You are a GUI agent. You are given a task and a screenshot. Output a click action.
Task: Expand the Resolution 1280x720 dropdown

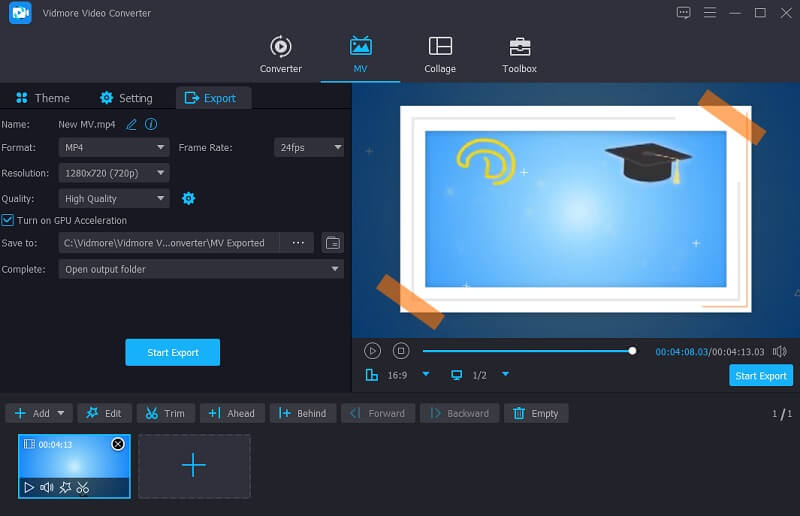(x=114, y=173)
